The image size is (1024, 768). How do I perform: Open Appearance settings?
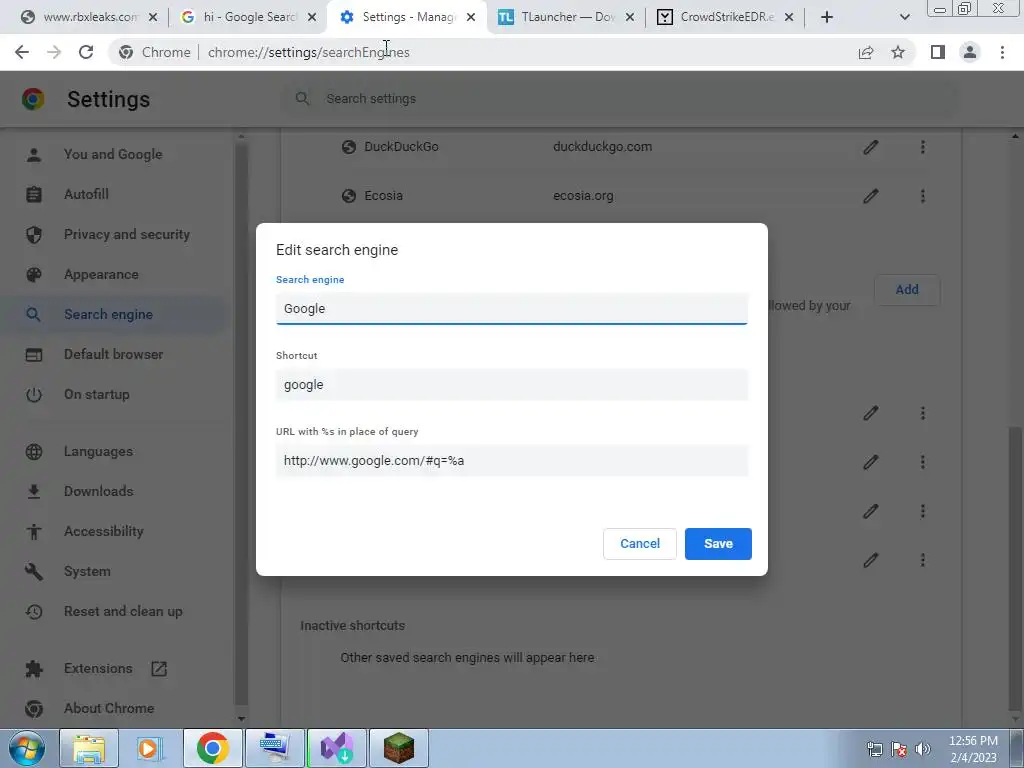pos(101,274)
